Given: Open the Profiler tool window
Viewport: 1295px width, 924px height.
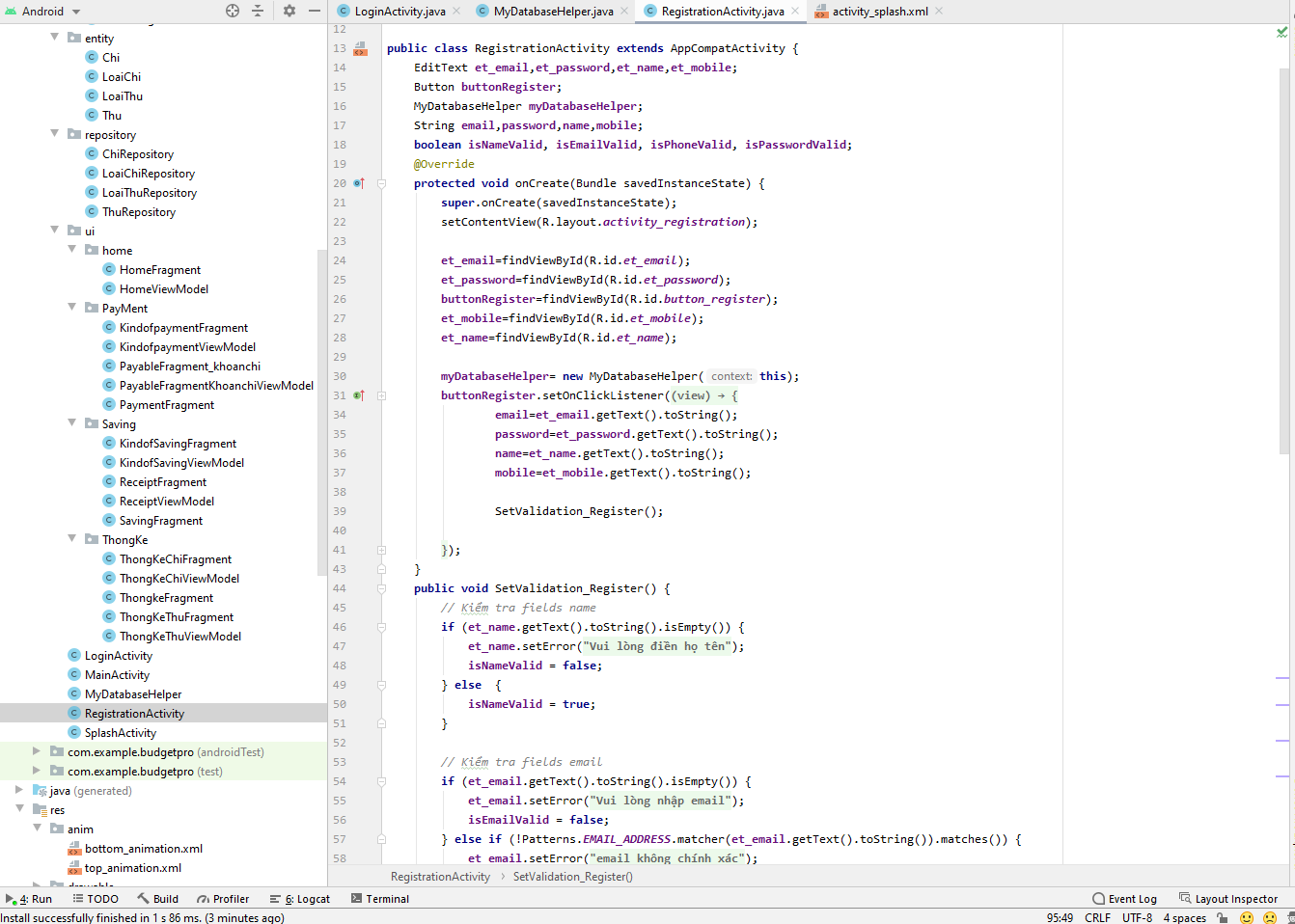Looking at the screenshot, I should click(223, 899).
